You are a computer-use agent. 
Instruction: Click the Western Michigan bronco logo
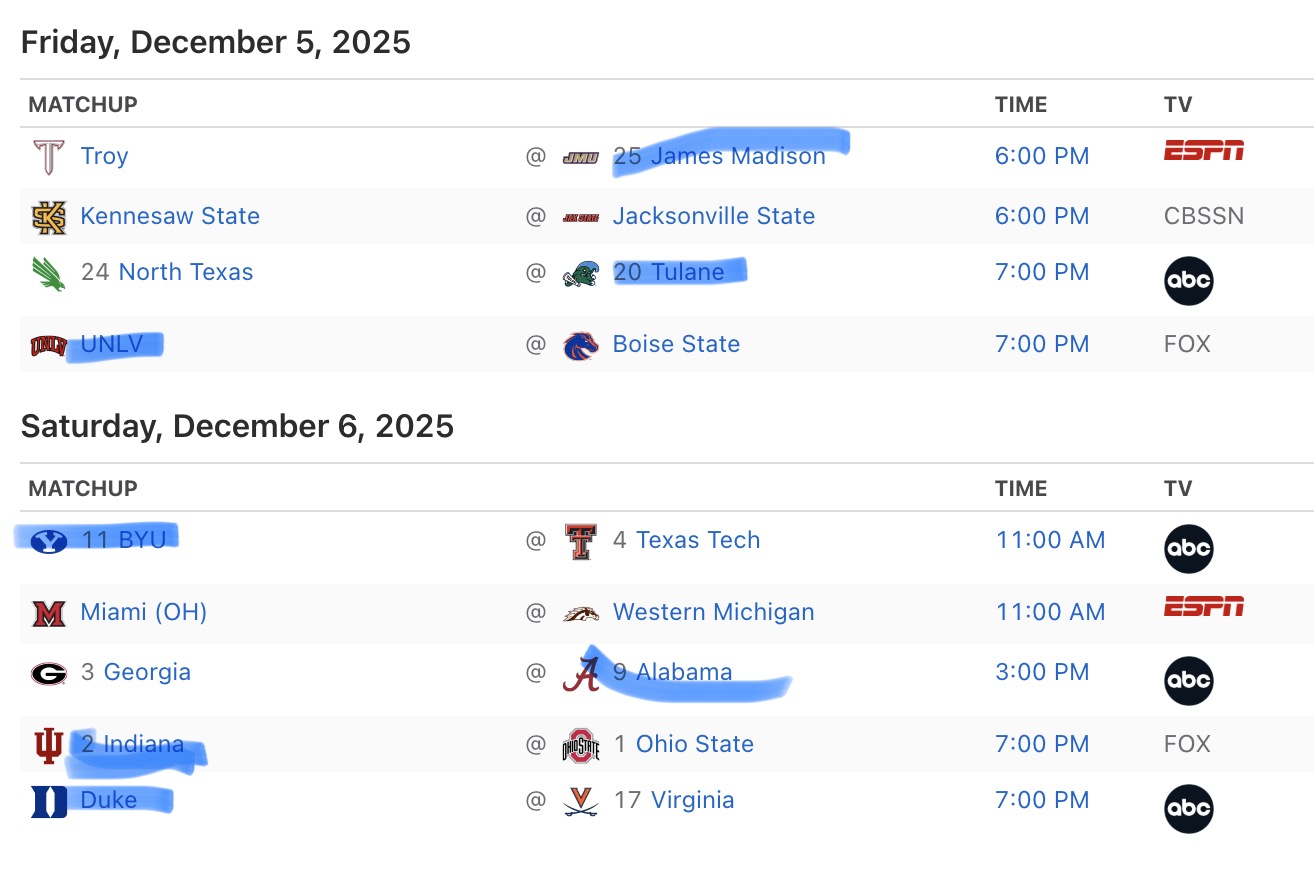click(x=580, y=613)
